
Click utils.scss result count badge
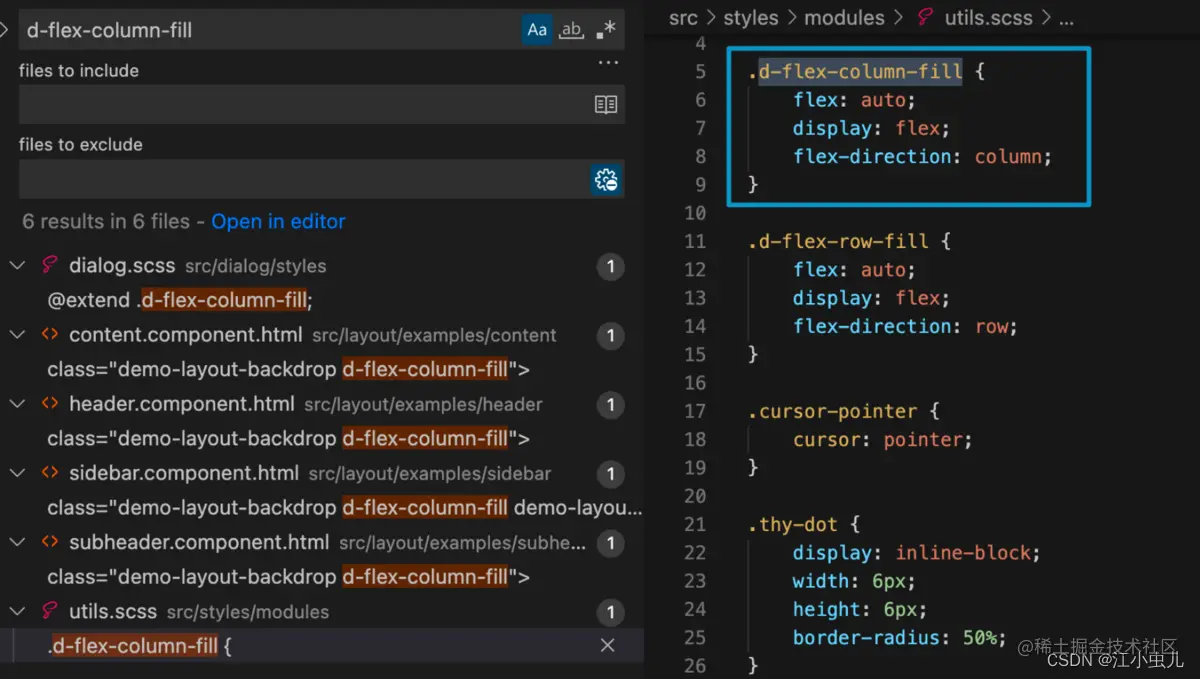[610, 612]
